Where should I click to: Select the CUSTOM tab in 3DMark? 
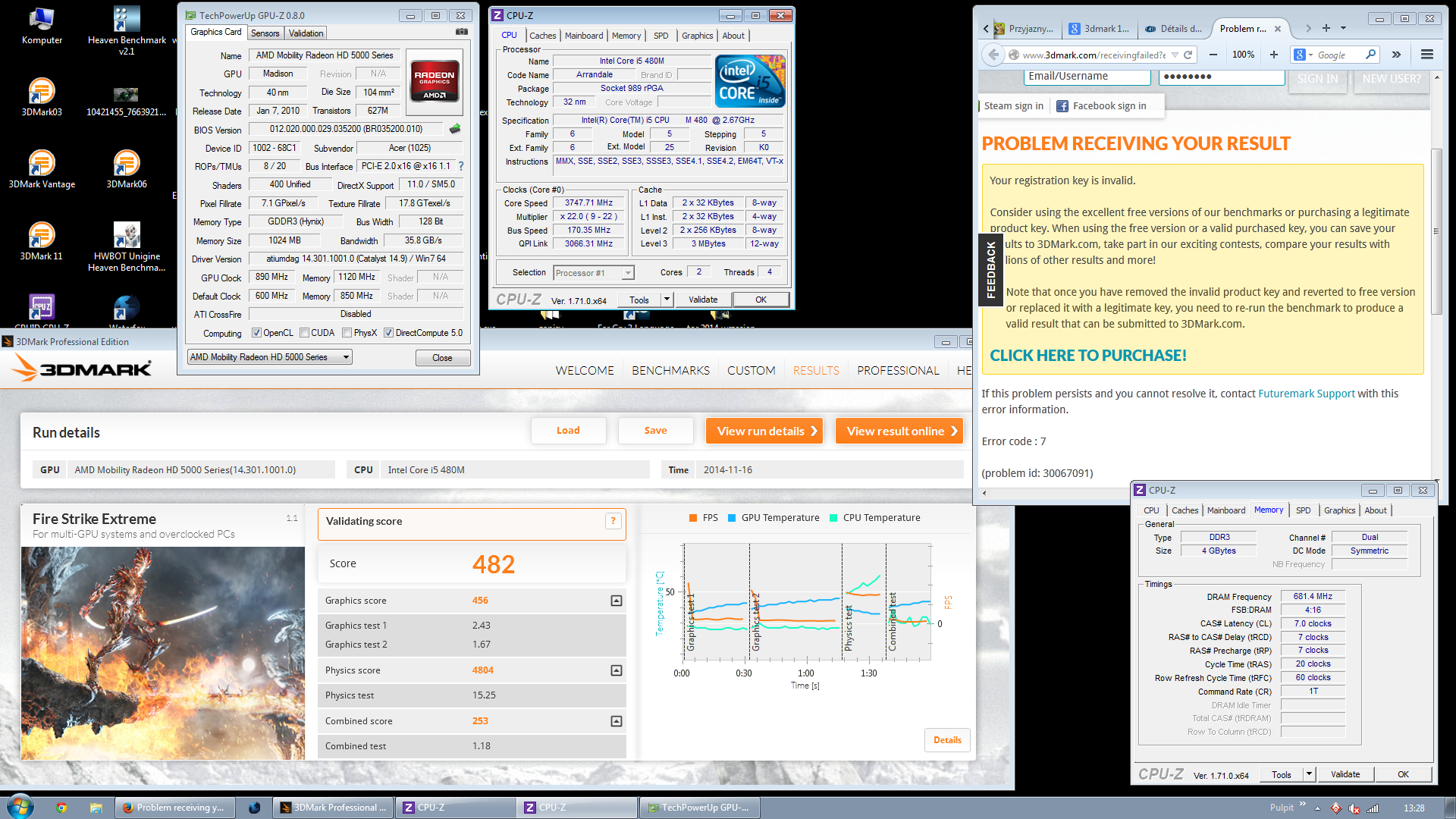coord(751,371)
